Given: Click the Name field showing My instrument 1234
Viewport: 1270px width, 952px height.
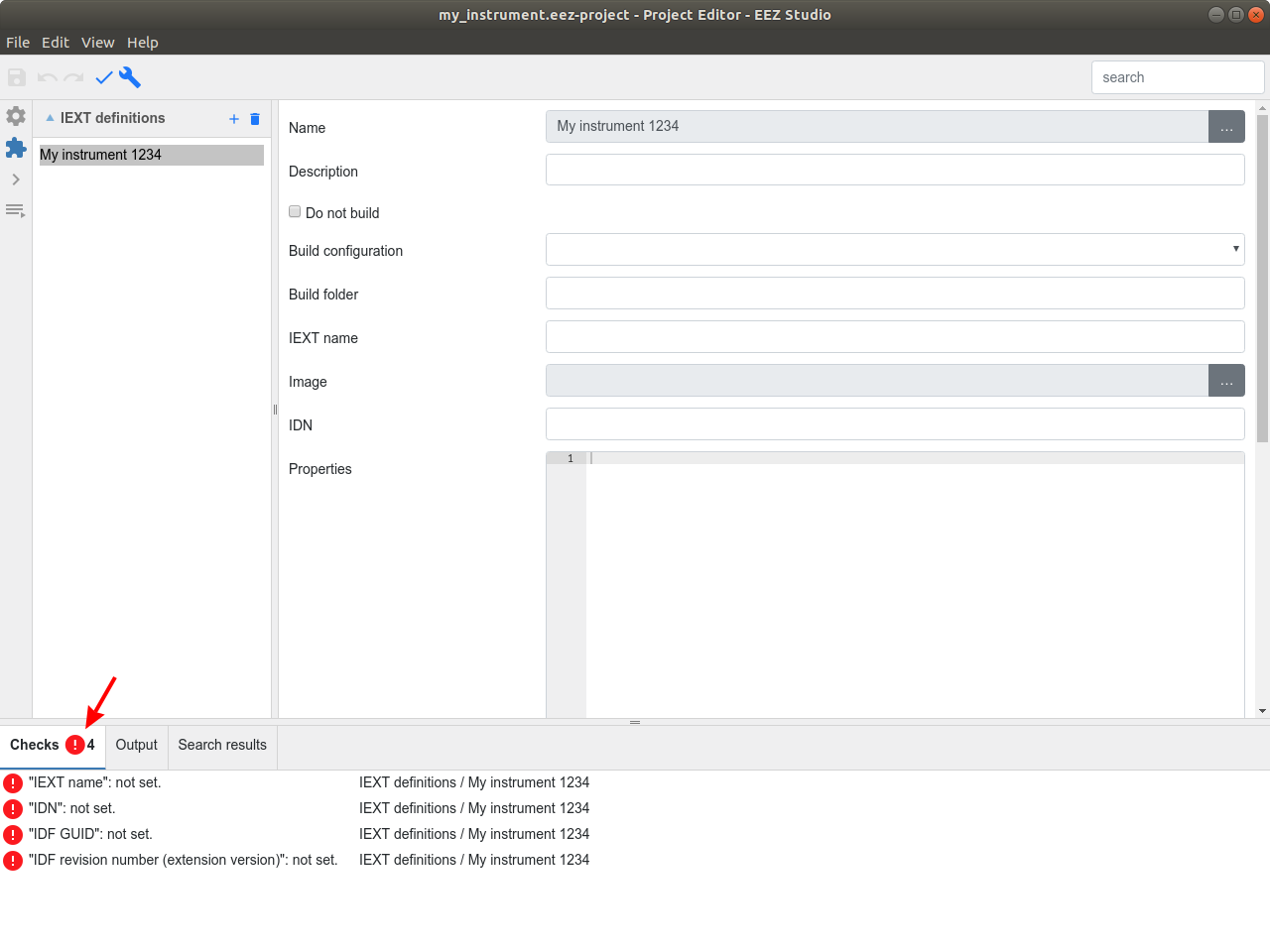Looking at the screenshot, I should (877, 126).
